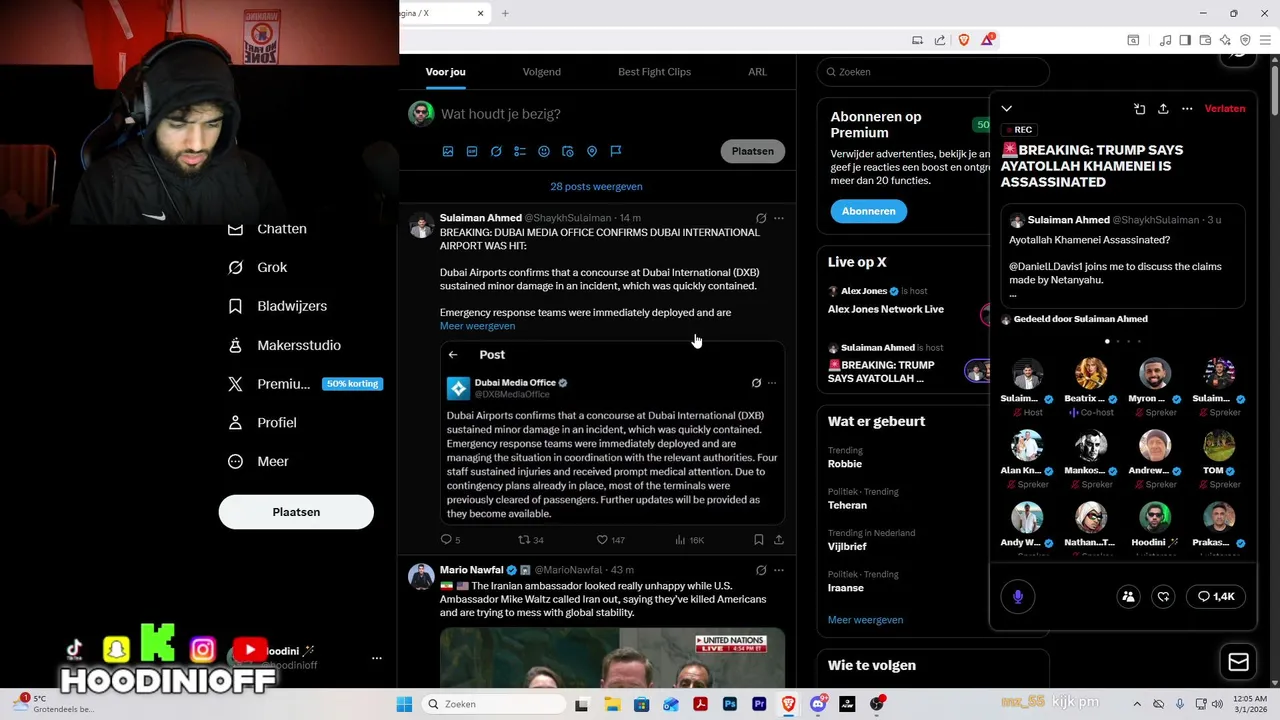Show hidden system tray icons chevron
1280x720 pixels.
(x=1139, y=704)
